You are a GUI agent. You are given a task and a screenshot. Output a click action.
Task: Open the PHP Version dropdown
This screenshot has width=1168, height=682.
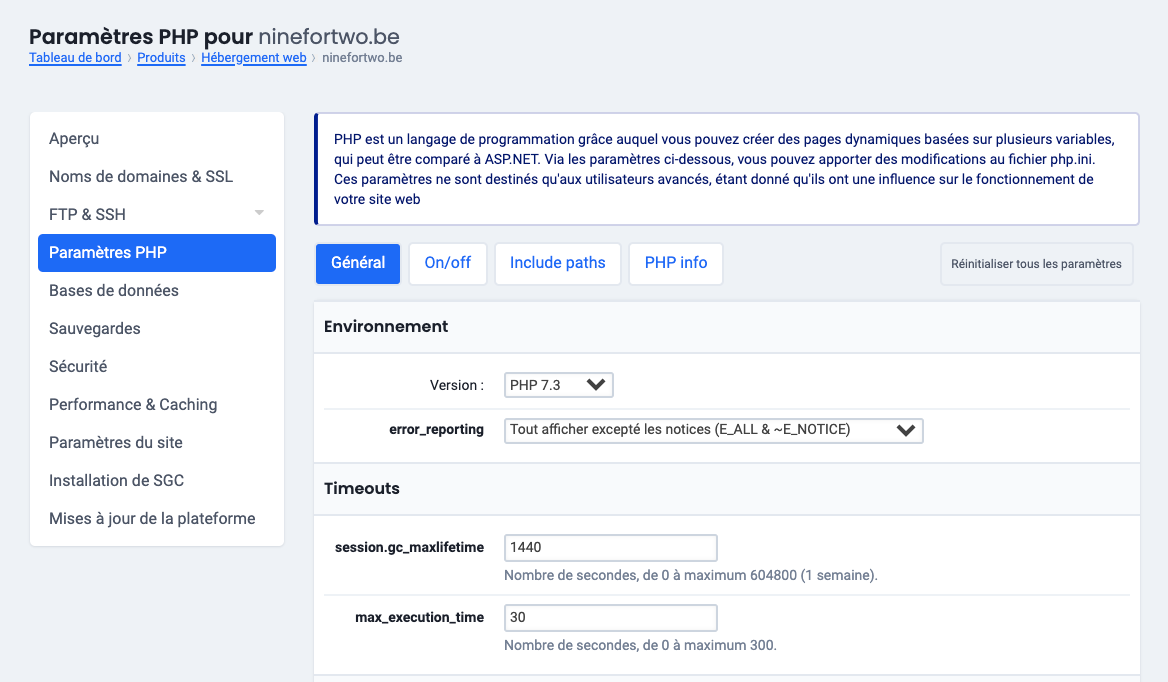point(558,385)
